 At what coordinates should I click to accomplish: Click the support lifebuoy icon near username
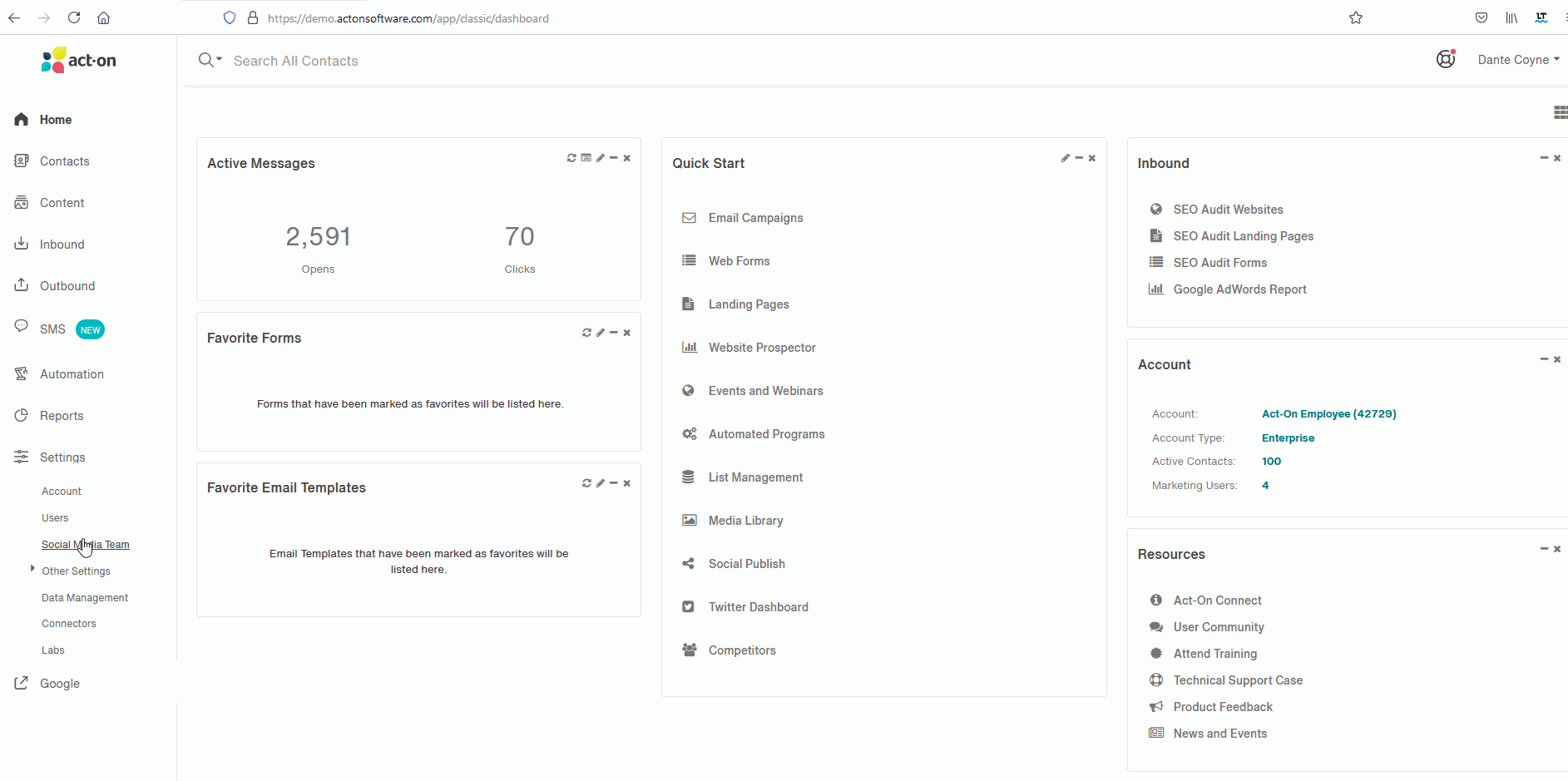coord(1446,59)
